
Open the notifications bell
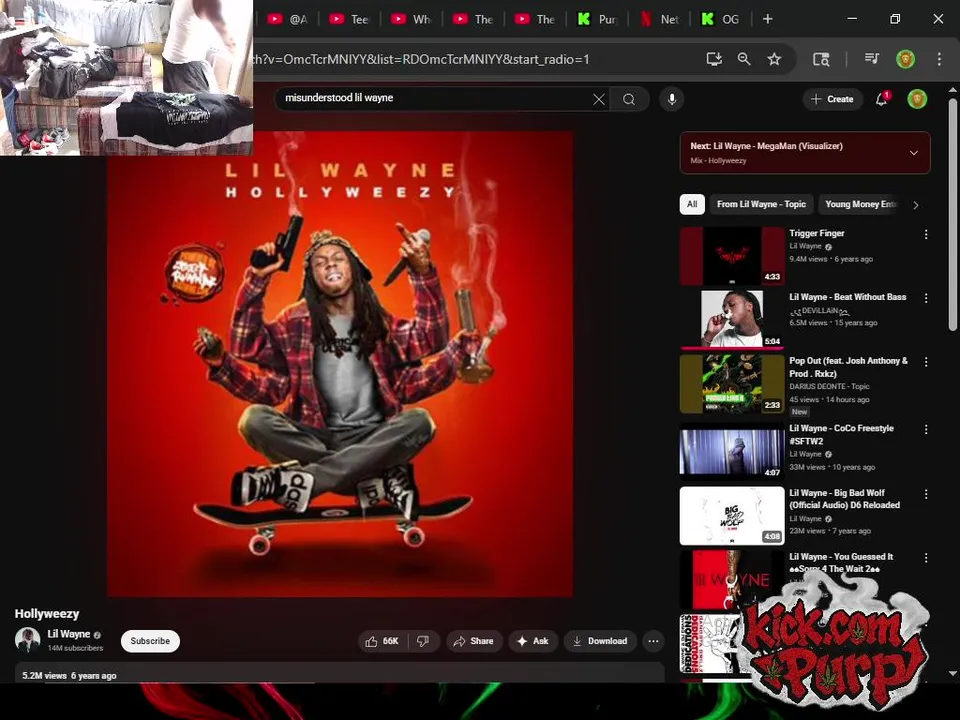(x=882, y=99)
